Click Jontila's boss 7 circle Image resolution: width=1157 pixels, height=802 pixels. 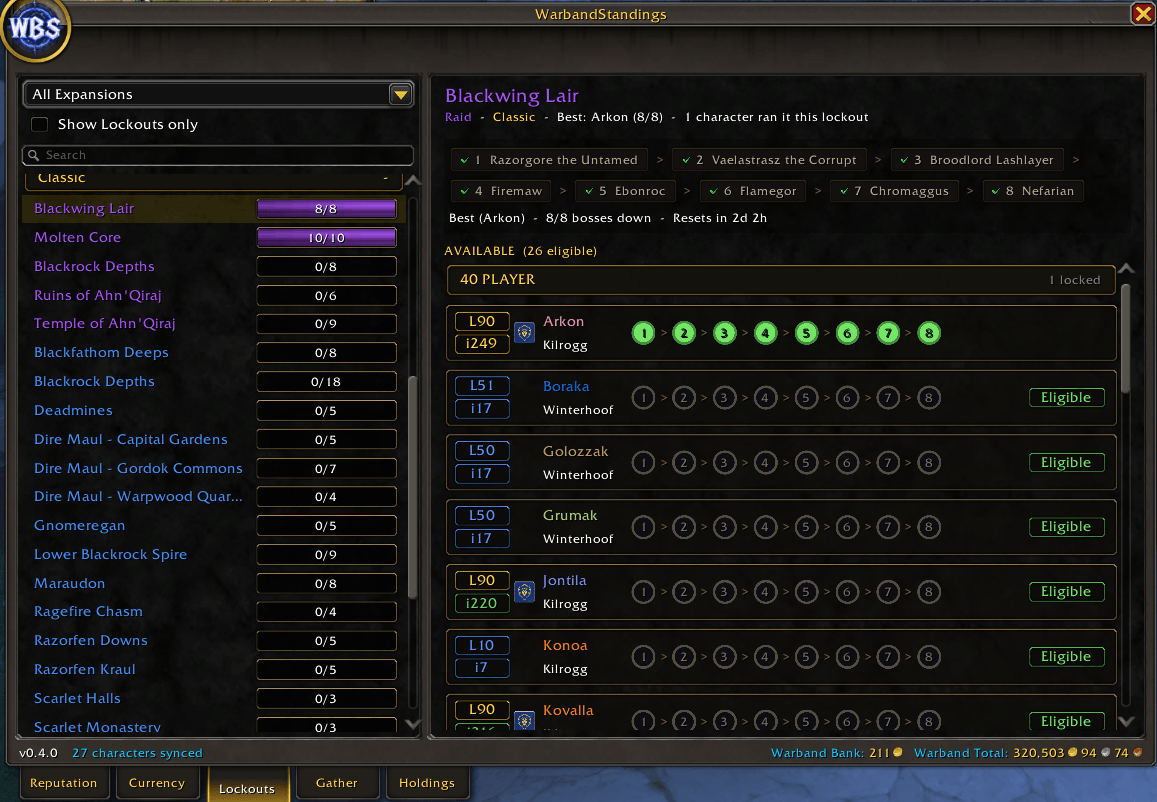tap(888, 592)
